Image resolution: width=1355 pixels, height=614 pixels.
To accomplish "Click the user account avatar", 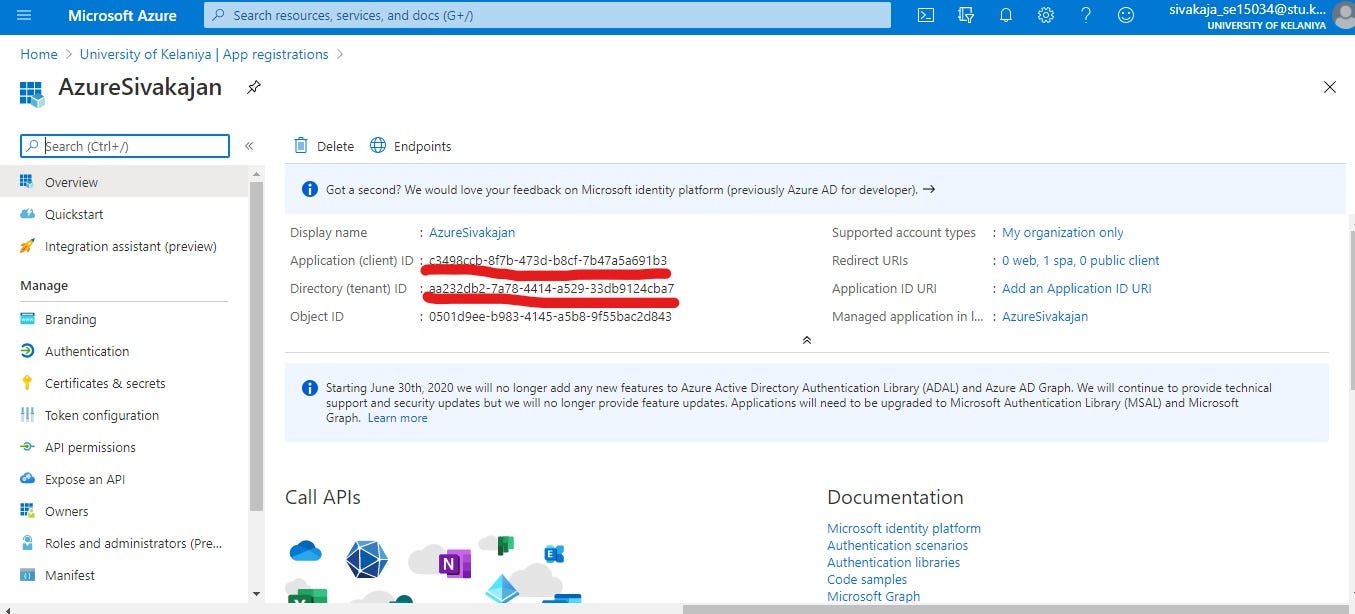I will coord(1343,15).
